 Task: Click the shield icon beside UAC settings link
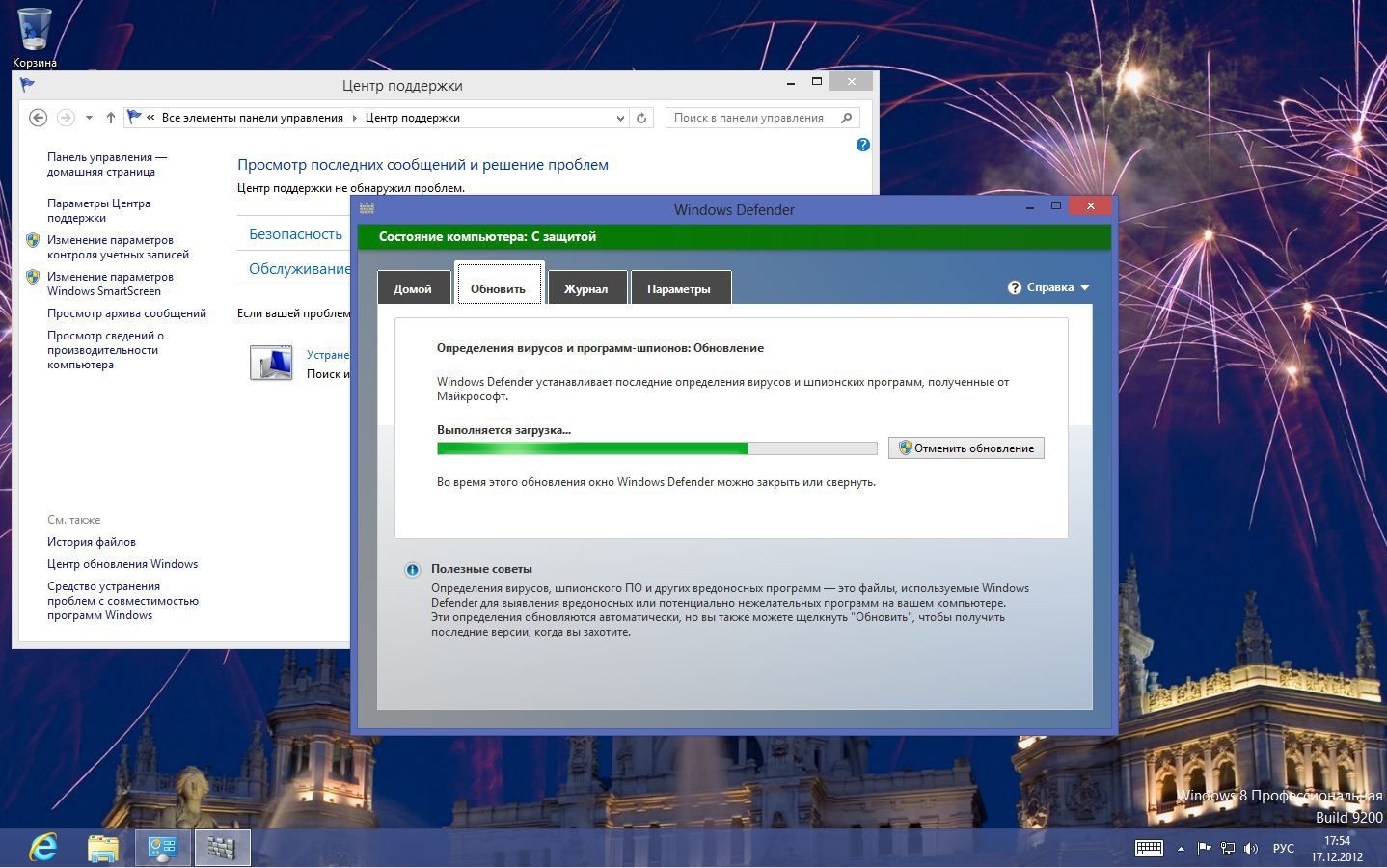(33, 240)
